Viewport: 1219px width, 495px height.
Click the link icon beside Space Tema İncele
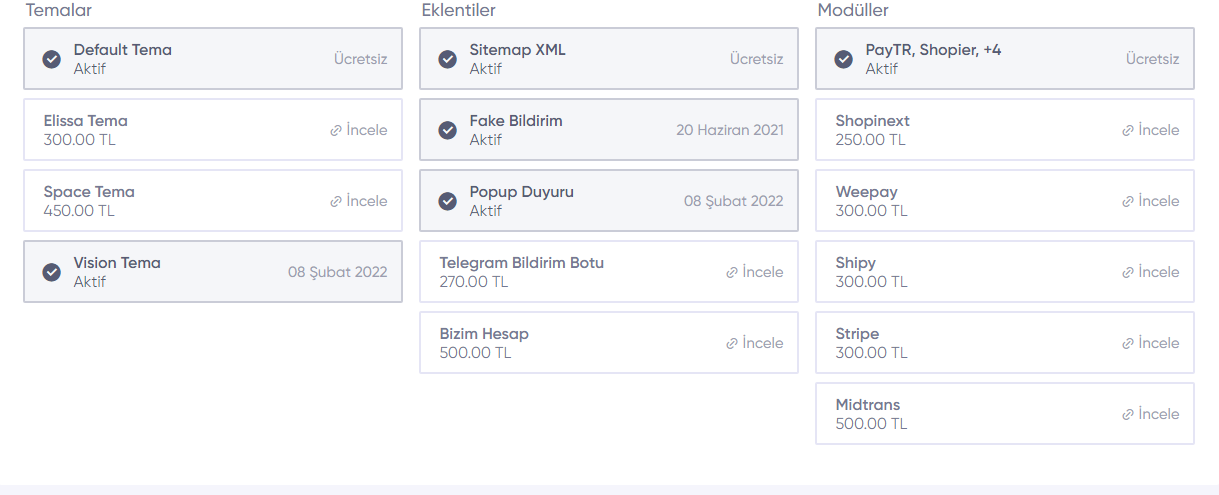coord(336,201)
